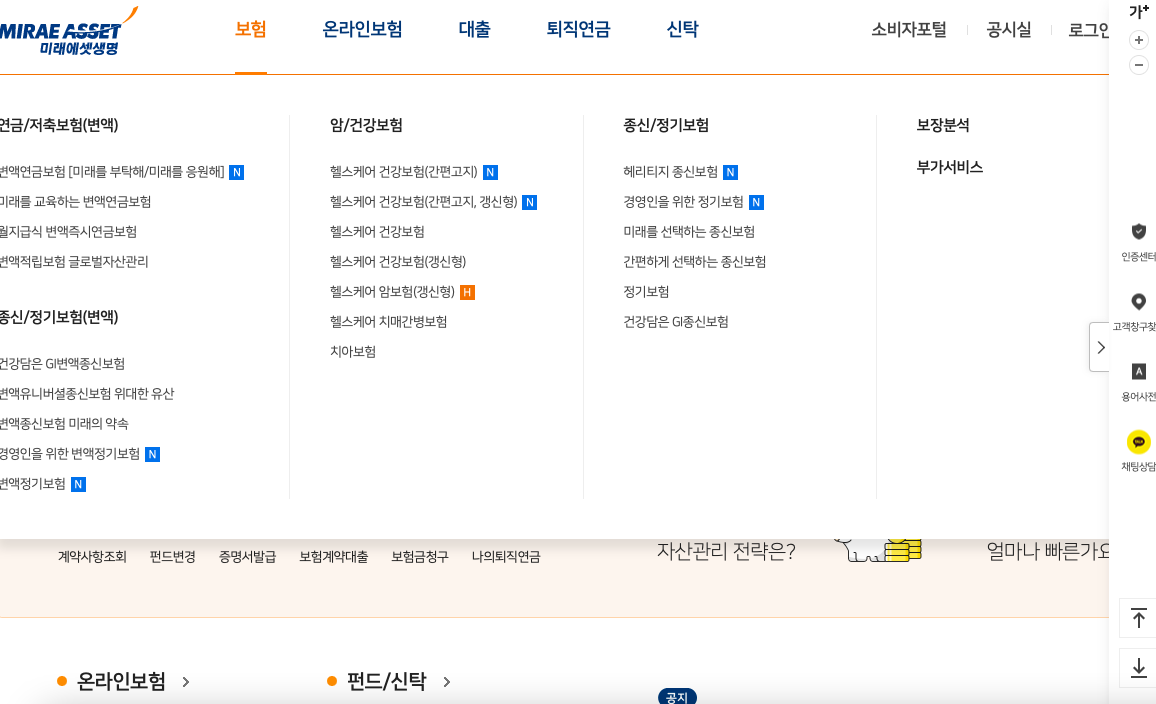Select plain 헬스케어 건강보험 item
Screen dimensions: 1156x704
pos(377,231)
